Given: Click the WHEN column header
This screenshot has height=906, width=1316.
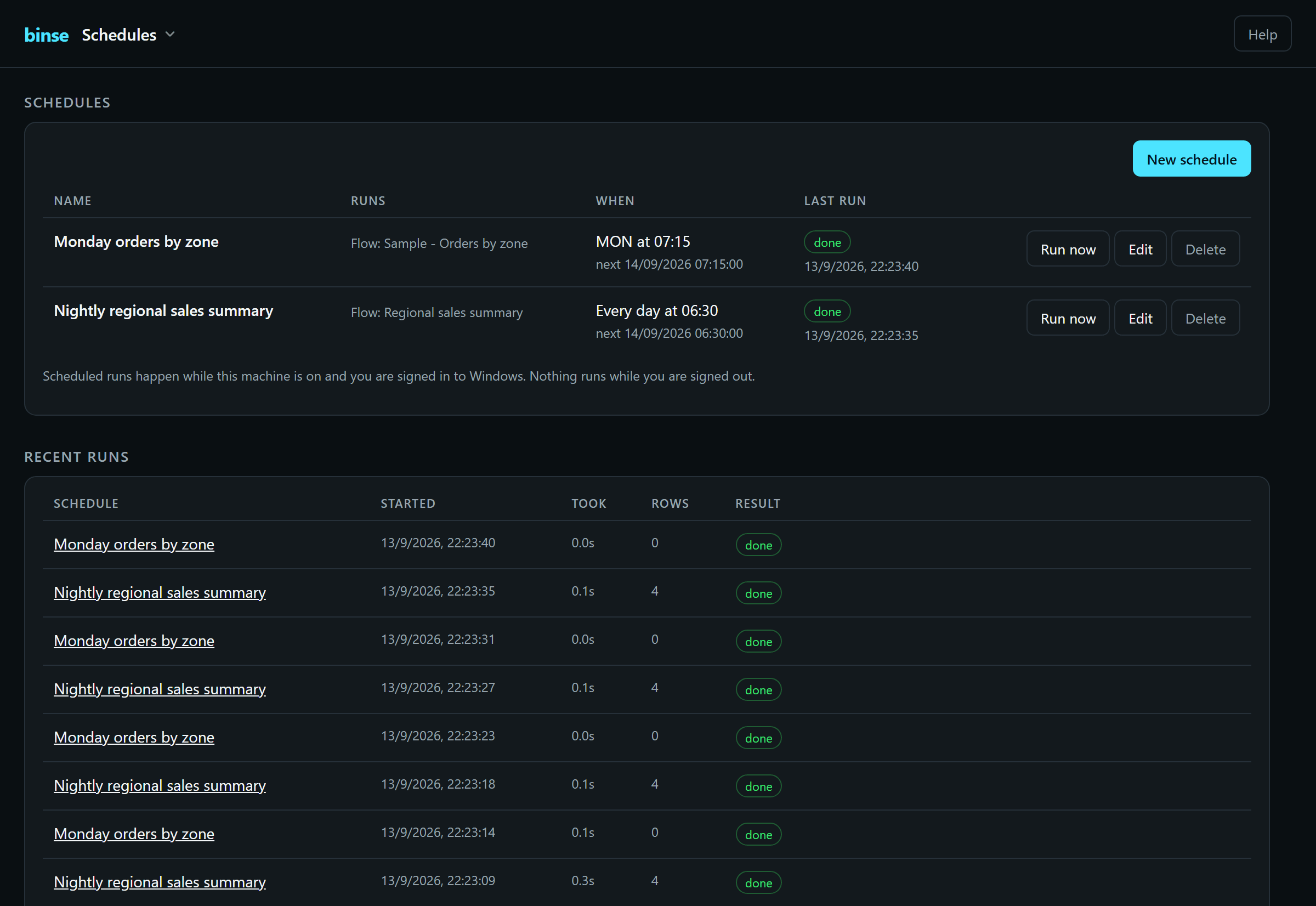Looking at the screenshot, I should click(x=615, y=201).
